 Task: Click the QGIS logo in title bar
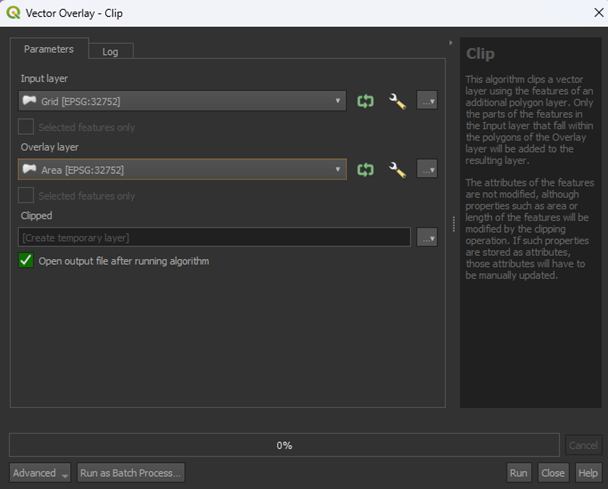tap(13, 13)
